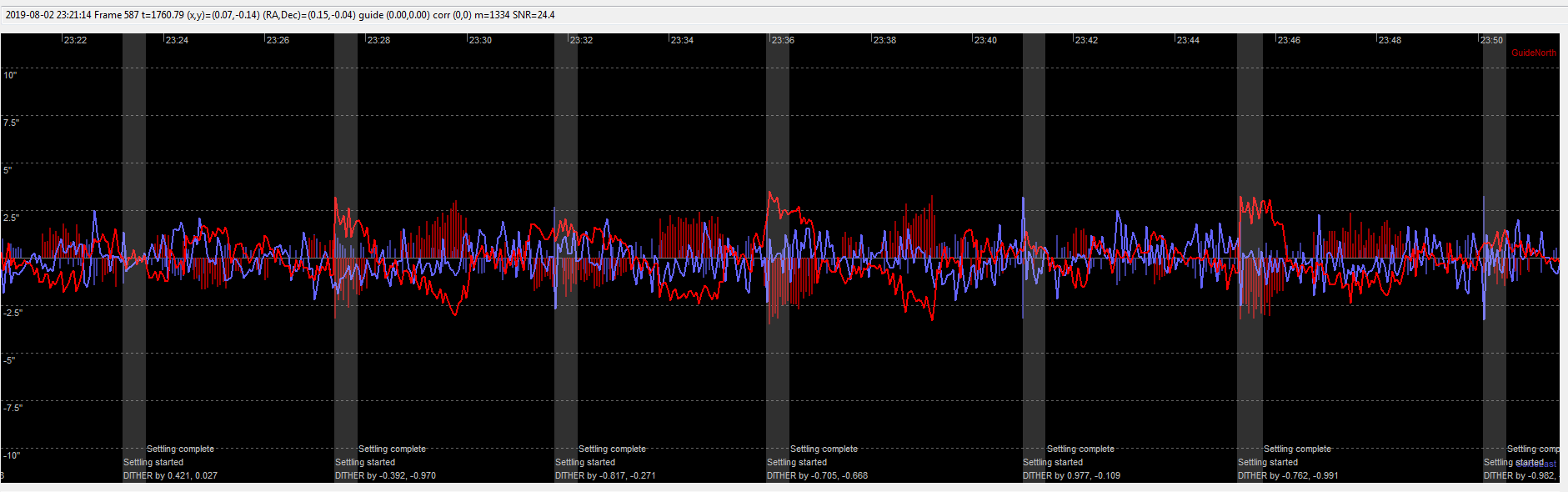Click the 23:44 time axis marker

1188,40
